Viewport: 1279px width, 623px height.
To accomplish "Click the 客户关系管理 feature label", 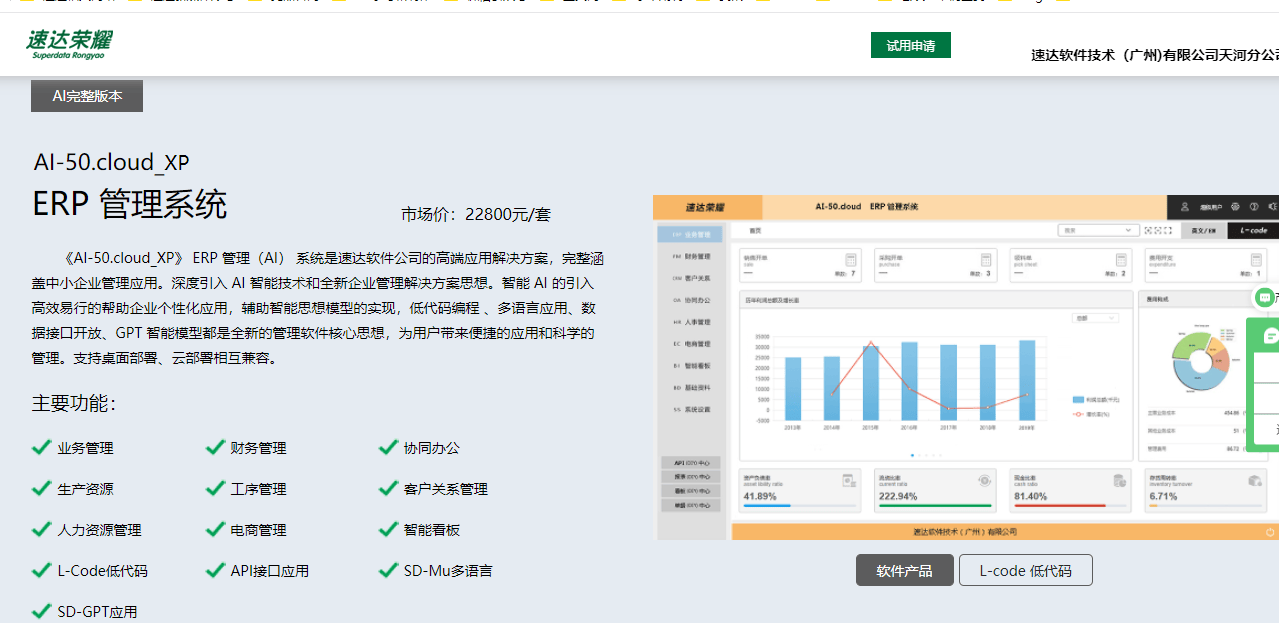I will 446,489.
